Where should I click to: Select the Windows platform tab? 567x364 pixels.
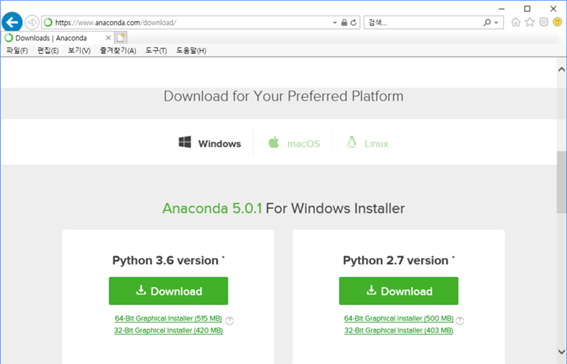(x=210, y=143)
